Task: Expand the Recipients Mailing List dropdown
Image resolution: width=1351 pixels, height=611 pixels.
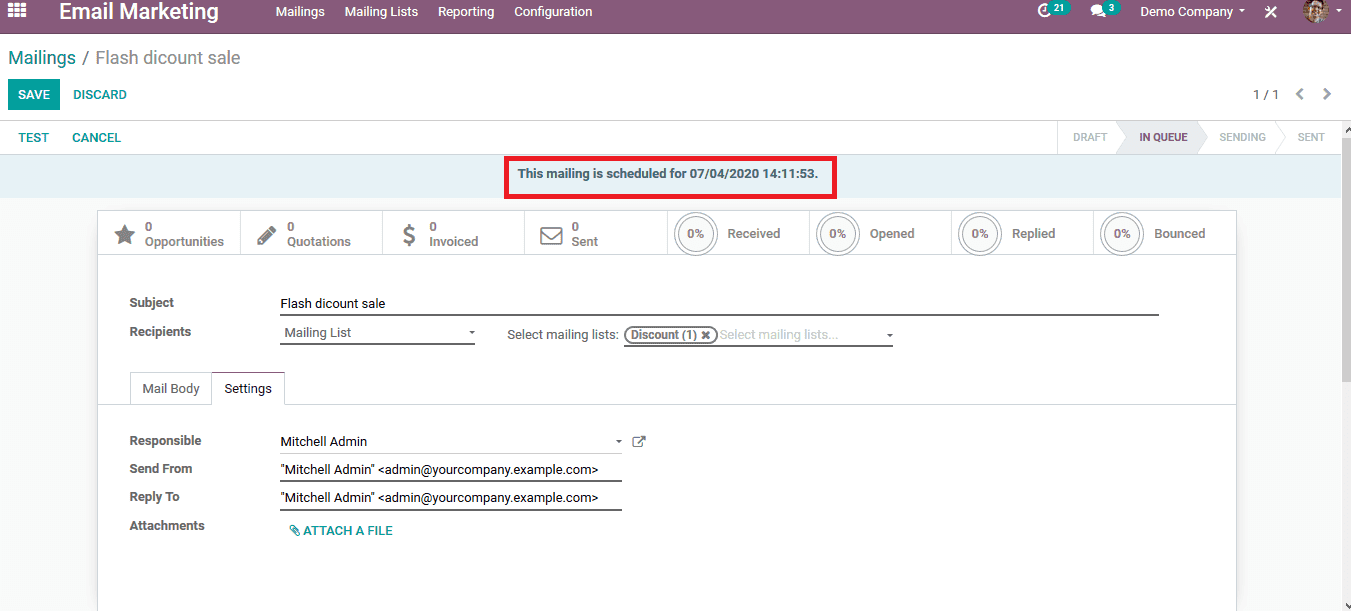Action: coord(377,333)
